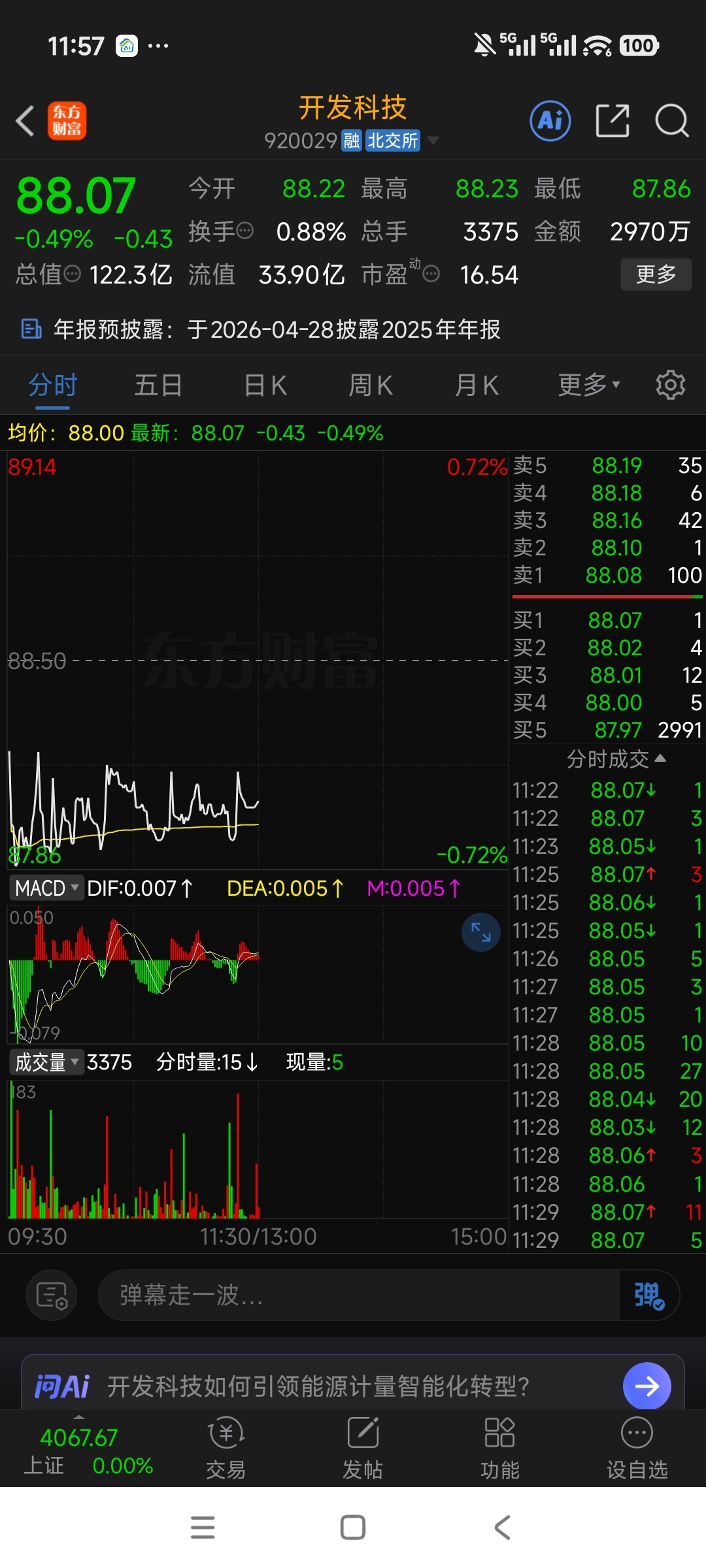Open the 年报预披露 announcement link

[277, 329]
